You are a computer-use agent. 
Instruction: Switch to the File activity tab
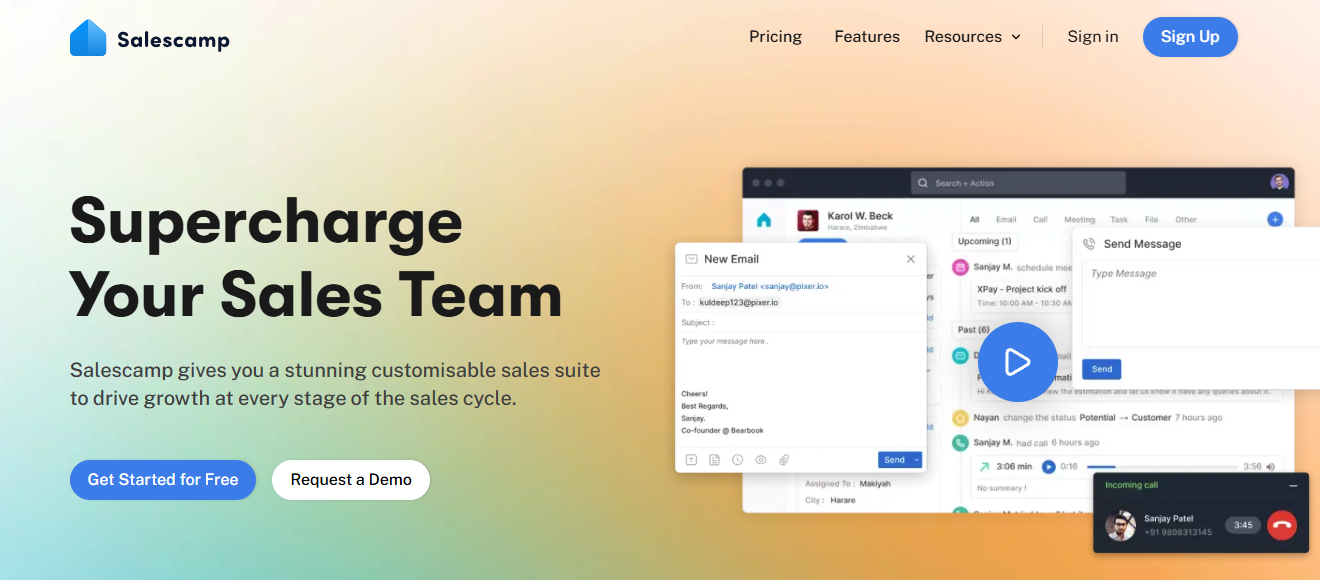tap(1151, 220)
